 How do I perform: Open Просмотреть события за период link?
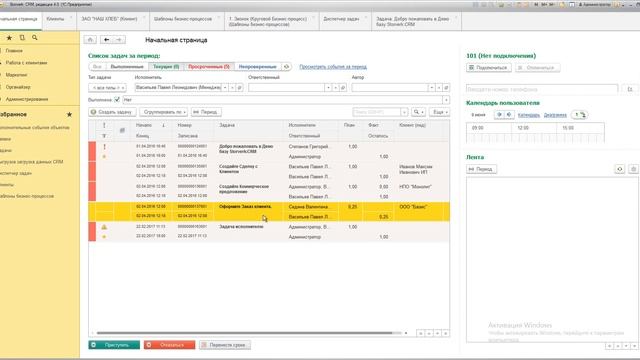[333, 67]
